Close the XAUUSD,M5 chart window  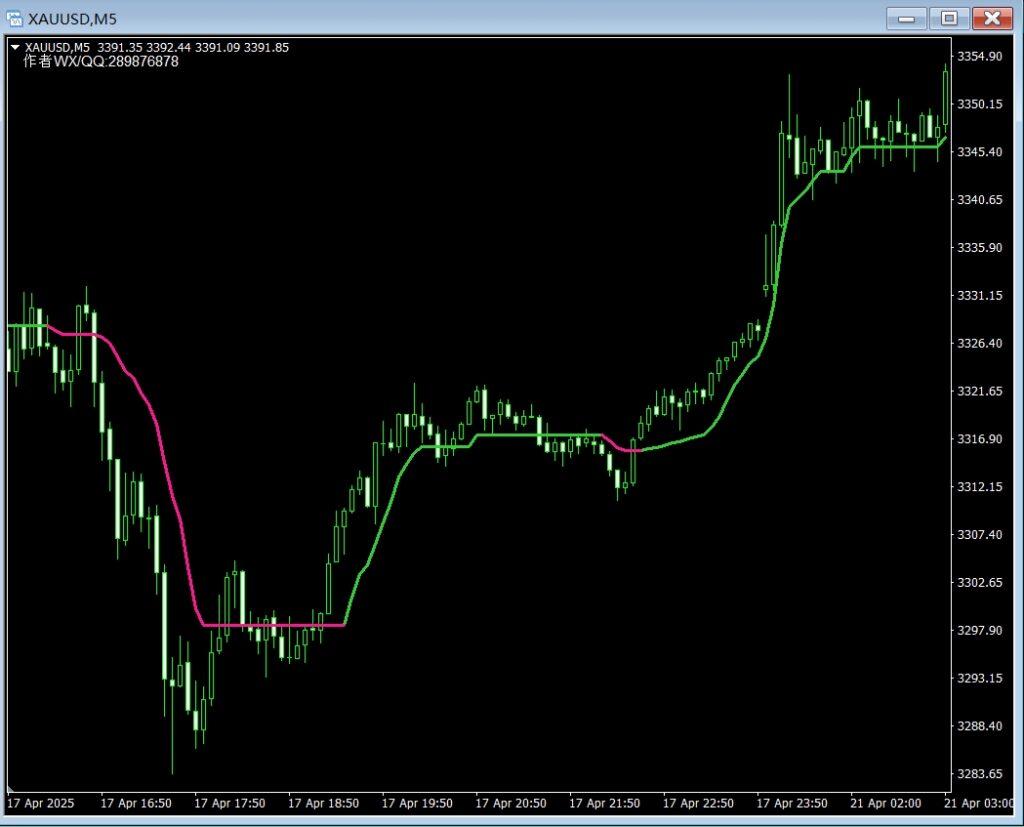(991, 18)
